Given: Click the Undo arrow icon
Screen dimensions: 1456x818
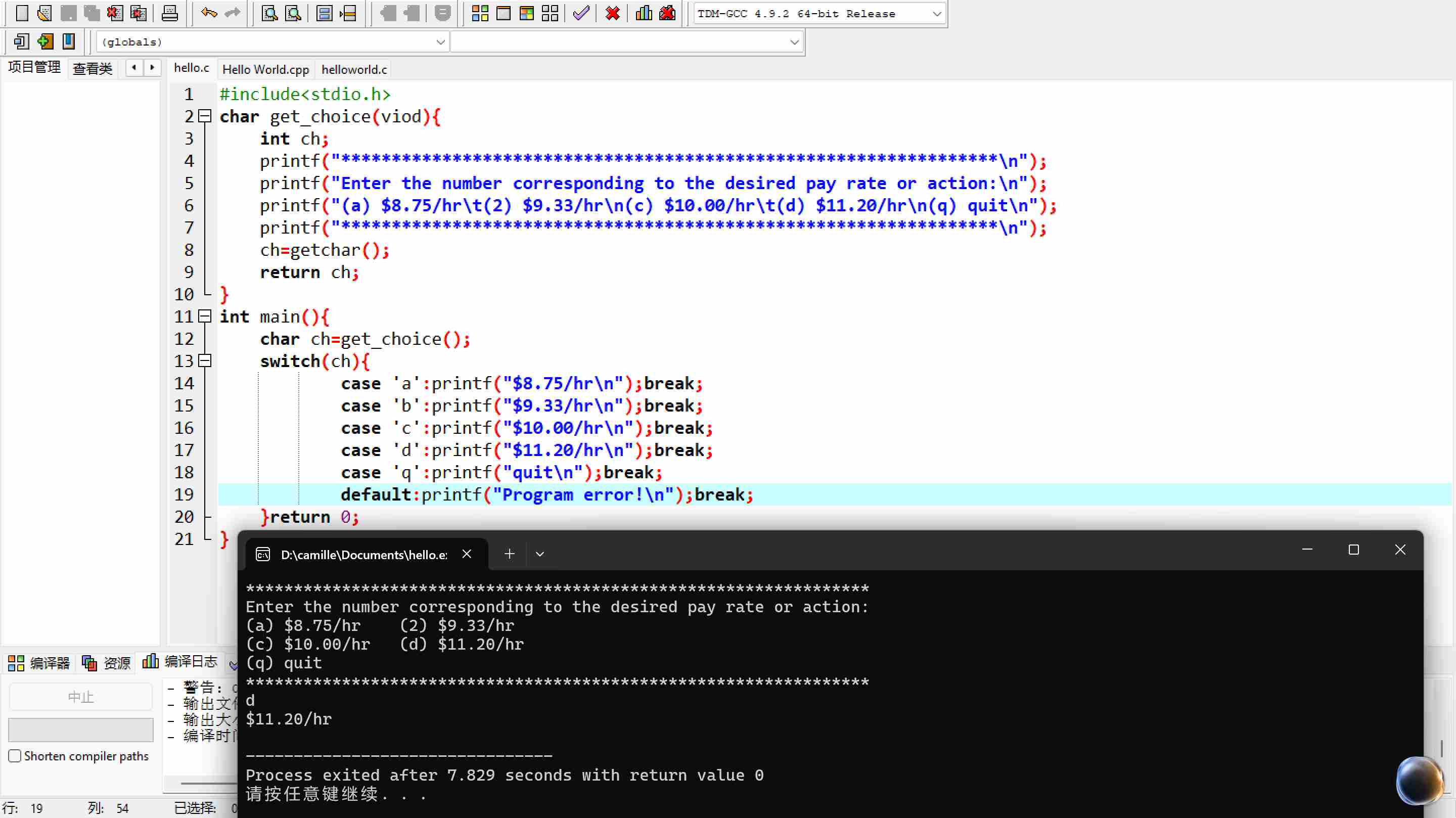Looking at the screenshot, I should click(209, 13).
